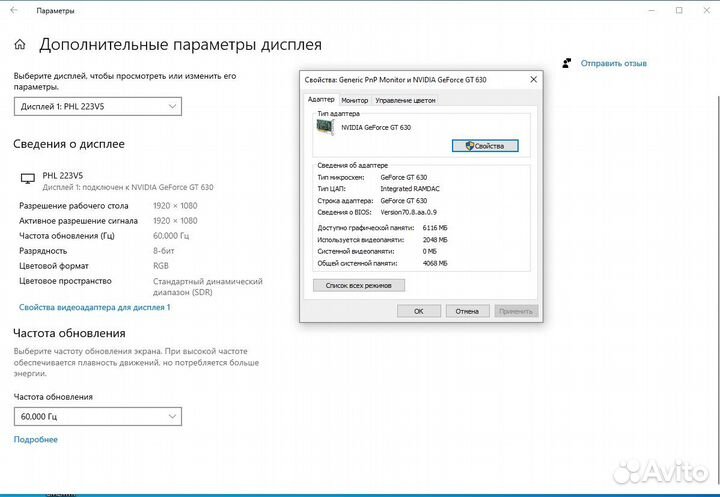This screenshot has height=497, width=720.
Task: Click the Integrated RAMDAC value
Action: tap(410, 189)
